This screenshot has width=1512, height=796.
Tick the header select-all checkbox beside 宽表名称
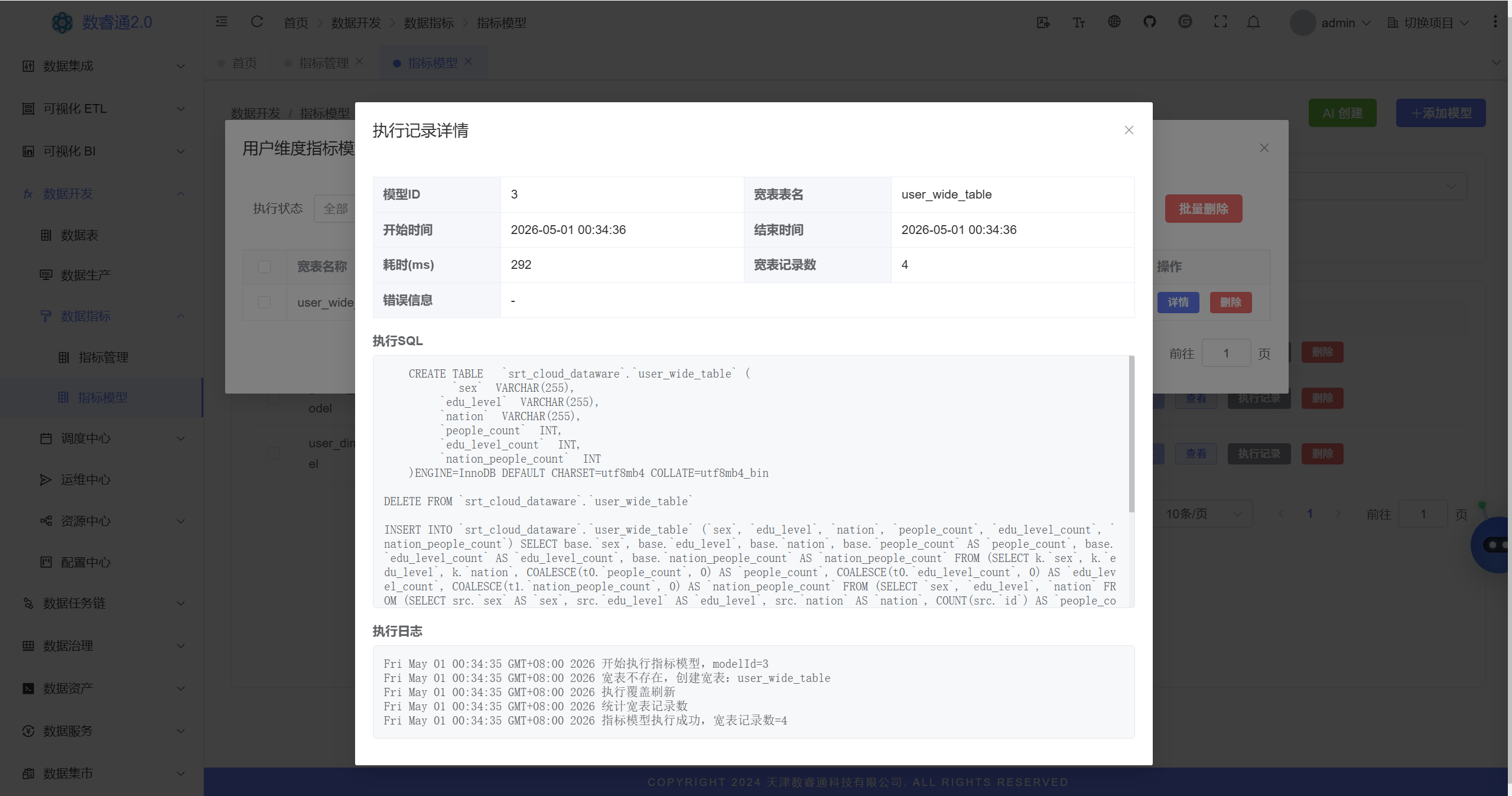click(264, 267)
